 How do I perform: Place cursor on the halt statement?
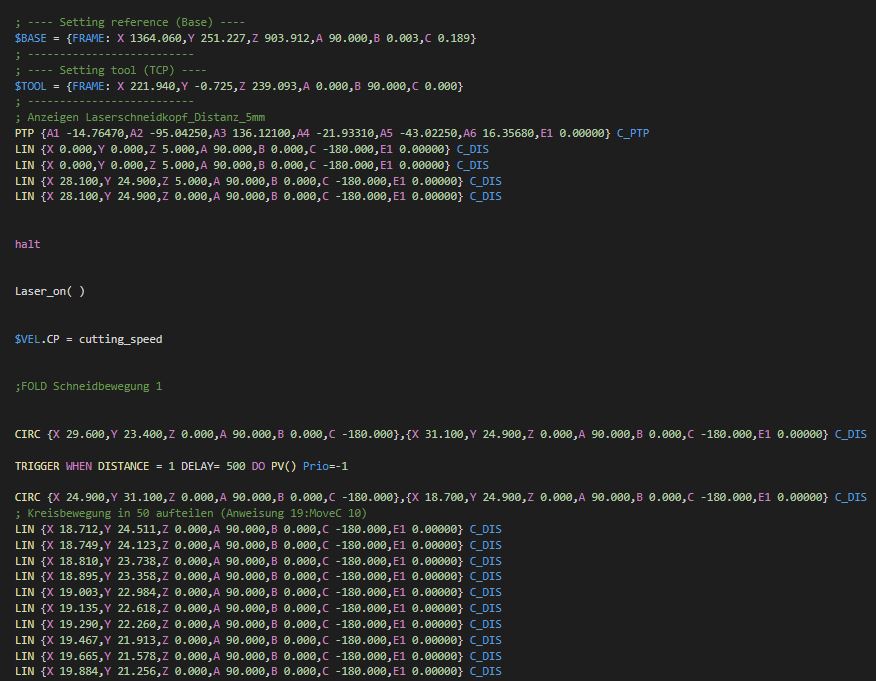(x=27, y=244)
